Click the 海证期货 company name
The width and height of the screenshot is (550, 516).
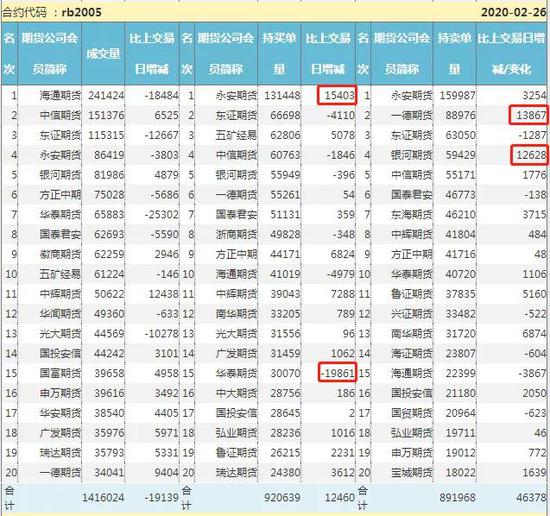click(x=412, y=354)
